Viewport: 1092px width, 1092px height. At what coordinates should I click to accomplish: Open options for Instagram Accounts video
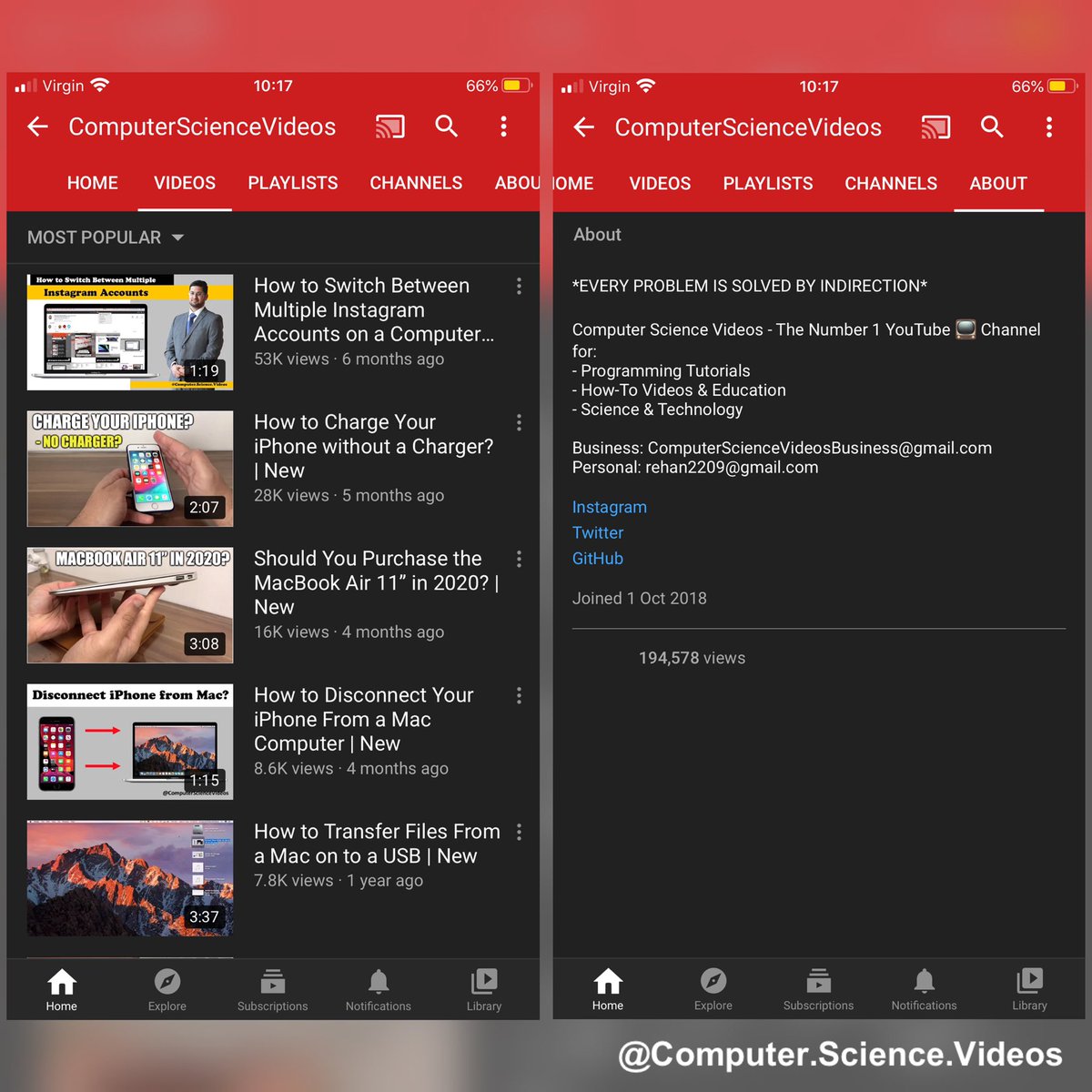point(519,286)
